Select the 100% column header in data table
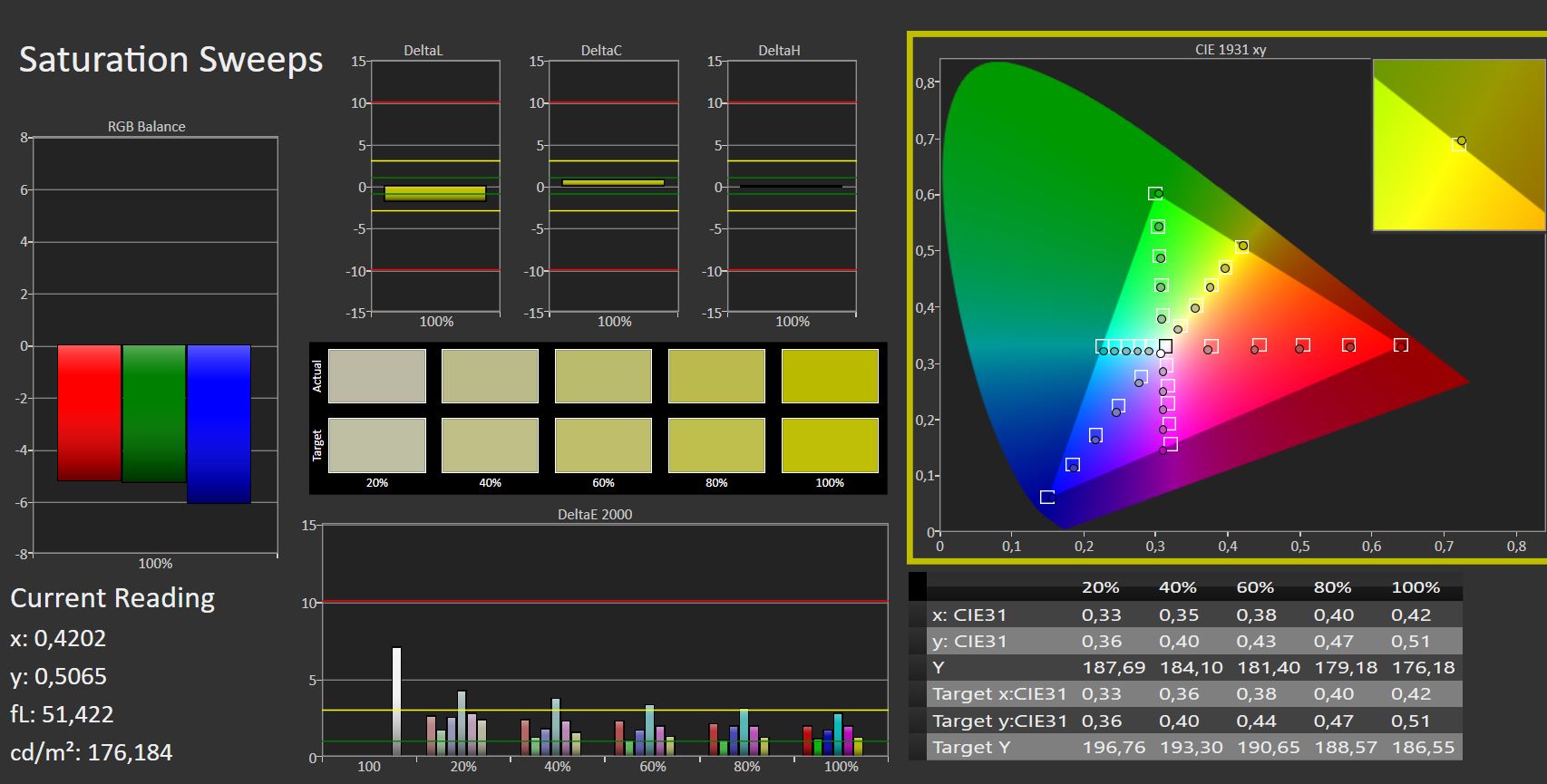This screenshot has width=1547, height=784. (x=1415, y=587)
